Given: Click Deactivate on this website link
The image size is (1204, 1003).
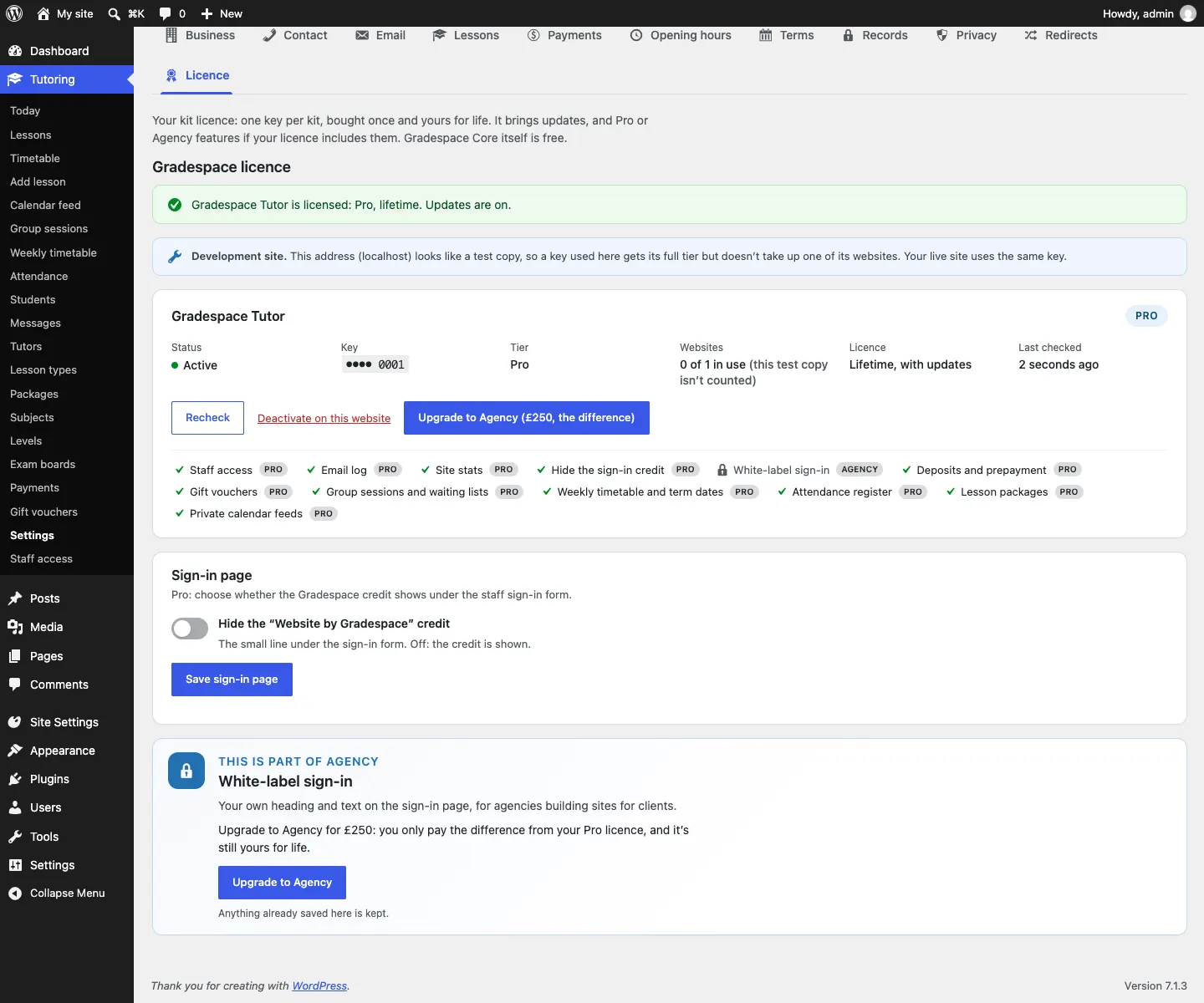Looking at the screenshot, I should point(324,418).
